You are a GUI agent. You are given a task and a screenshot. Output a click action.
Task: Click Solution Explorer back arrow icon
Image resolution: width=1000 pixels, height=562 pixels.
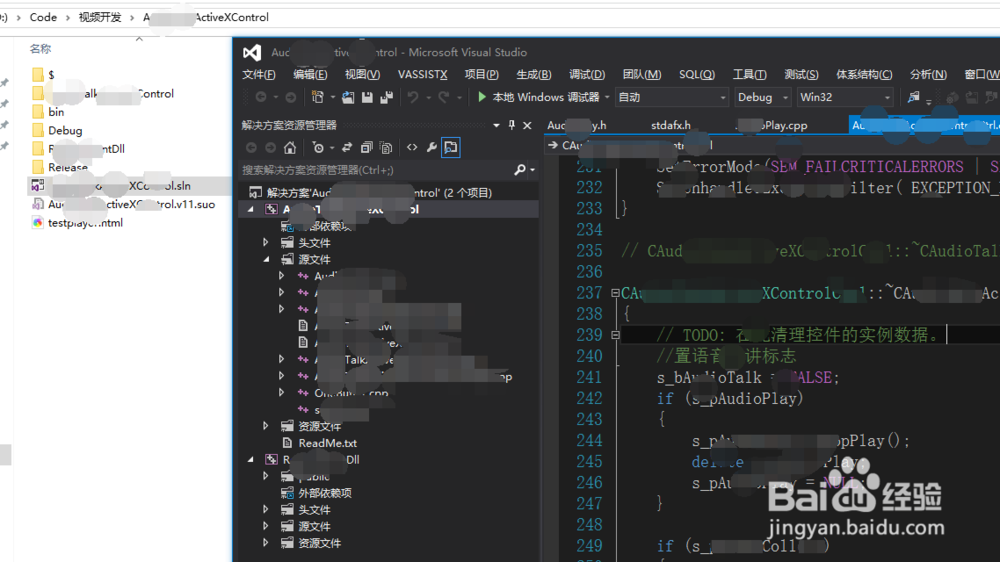251,147
